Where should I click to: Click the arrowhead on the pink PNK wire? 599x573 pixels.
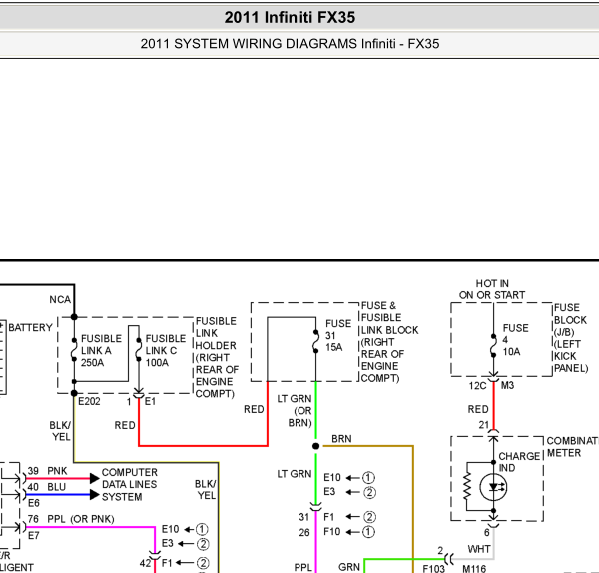(95, 478)
